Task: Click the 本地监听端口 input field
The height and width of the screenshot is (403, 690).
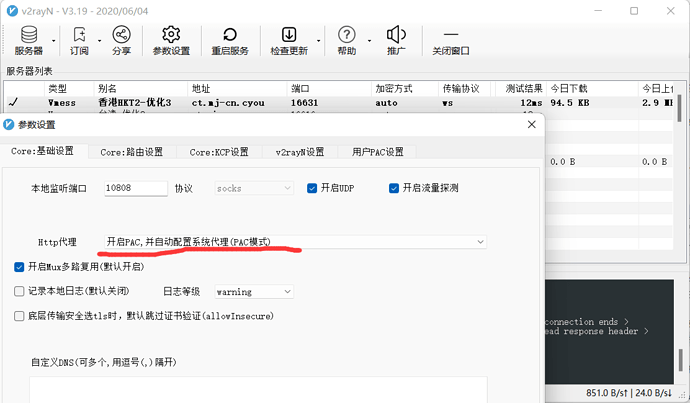Action: [135, 188]
